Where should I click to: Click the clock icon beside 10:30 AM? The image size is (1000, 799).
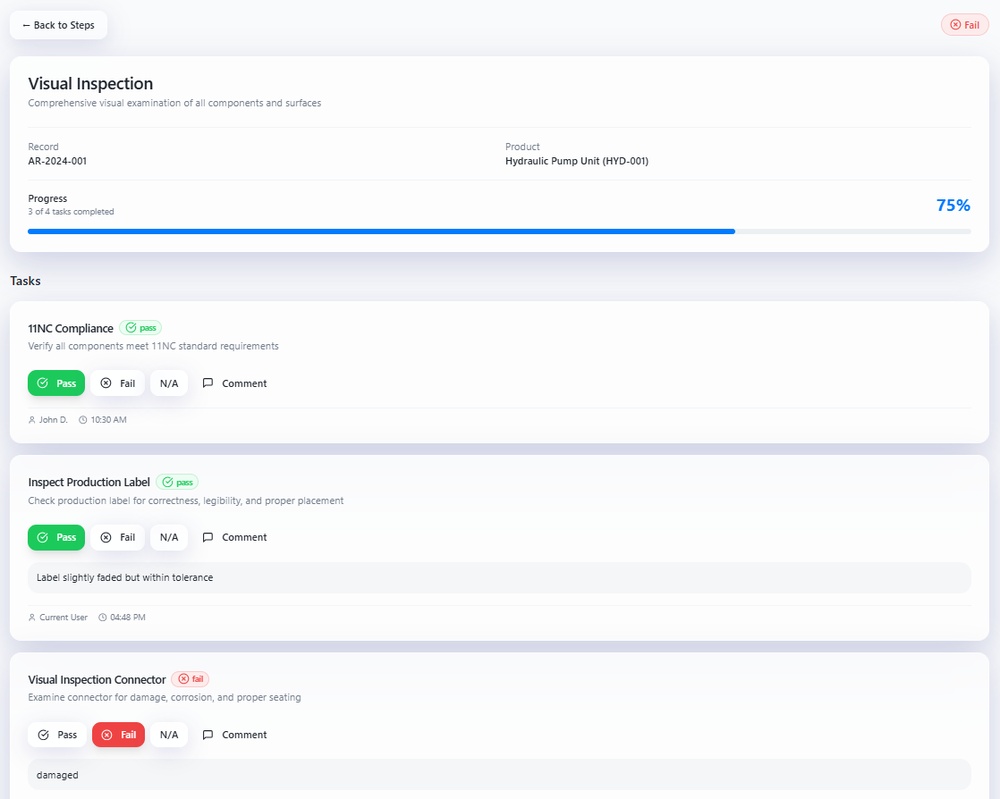click(83, 420)
